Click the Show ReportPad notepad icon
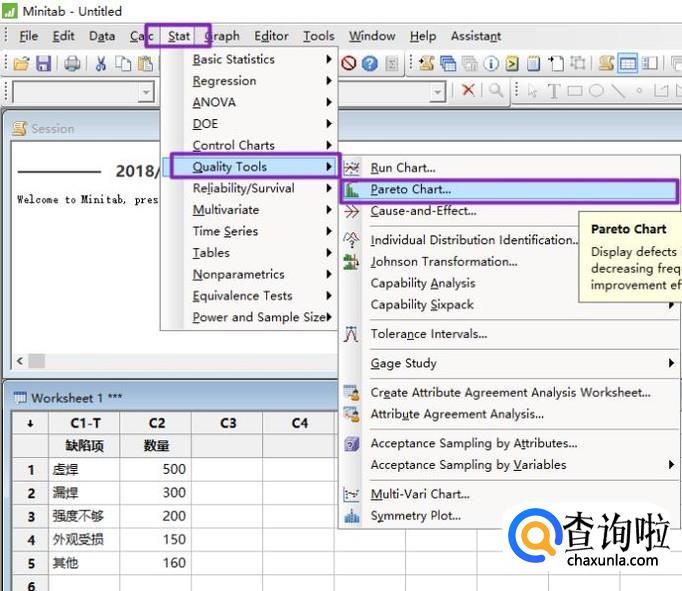The image size is (682, 591). [533, 63]
